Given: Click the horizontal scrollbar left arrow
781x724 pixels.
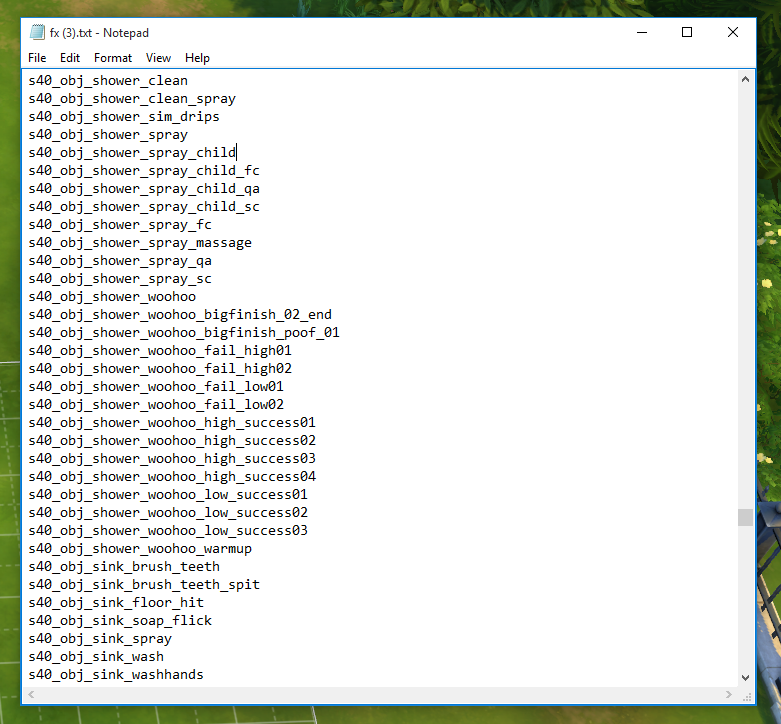Looking at the screenshot, I should click(x=31, y=694).
